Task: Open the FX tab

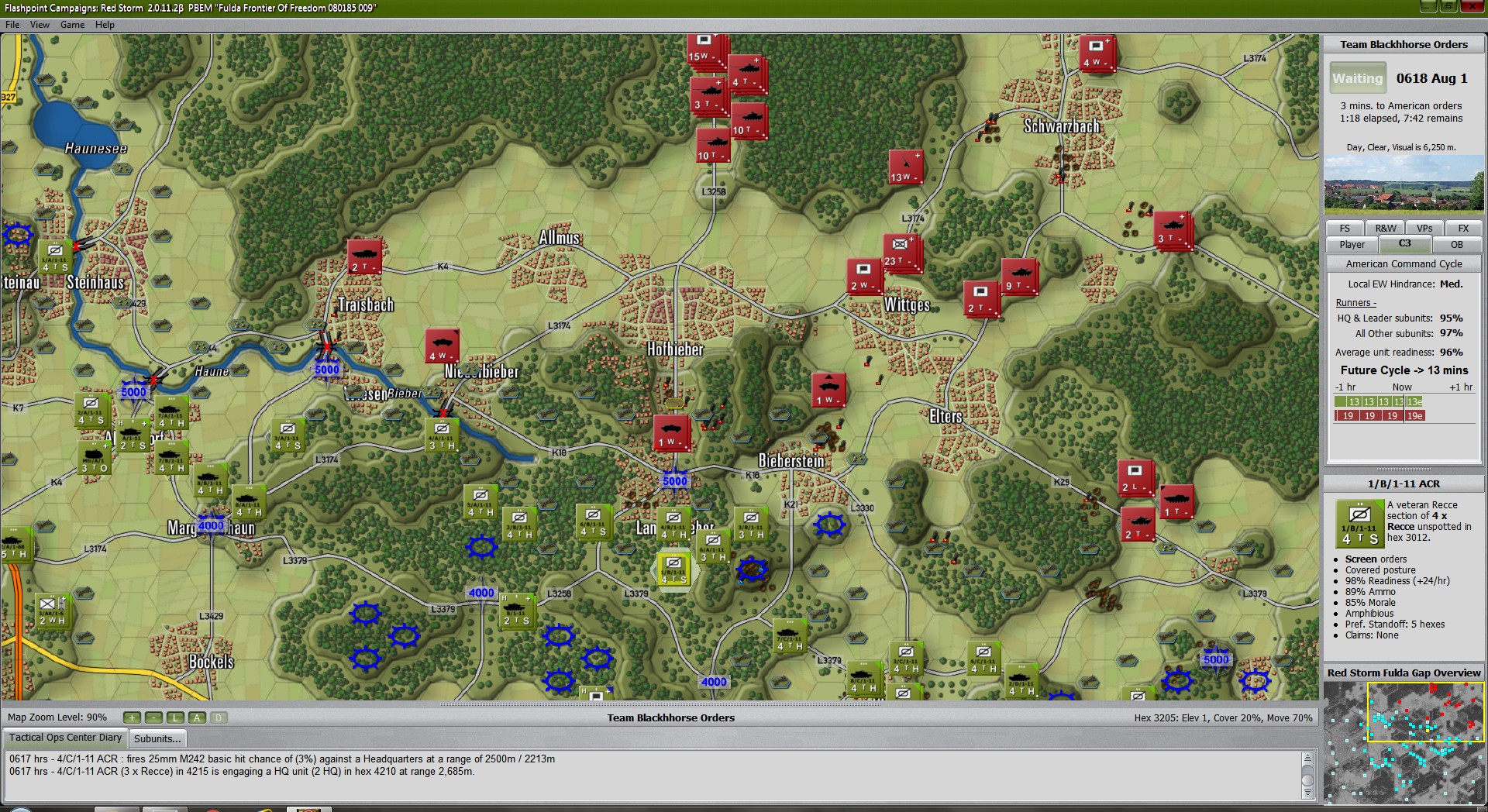Action: tap(1463, 229)
